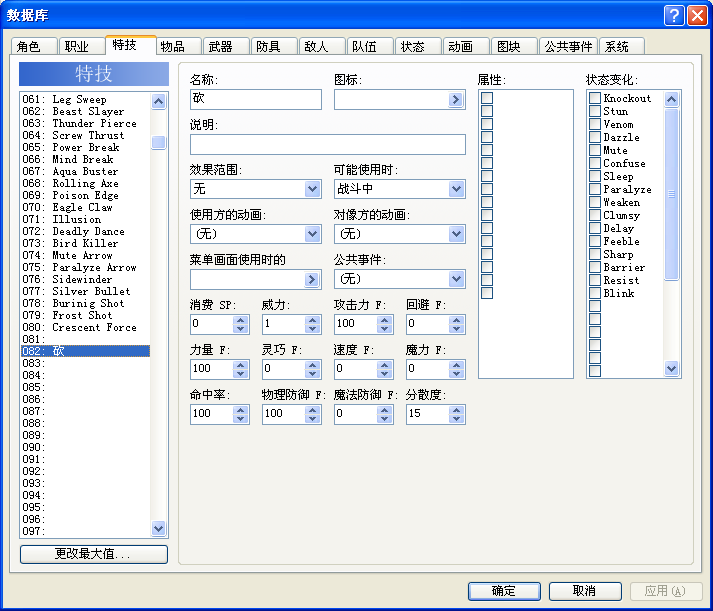Image resolution: width=713 pixels, height=611 pixels.
Task: Open the 可能使用时 dropdown
Action: (x=456, y=189)
